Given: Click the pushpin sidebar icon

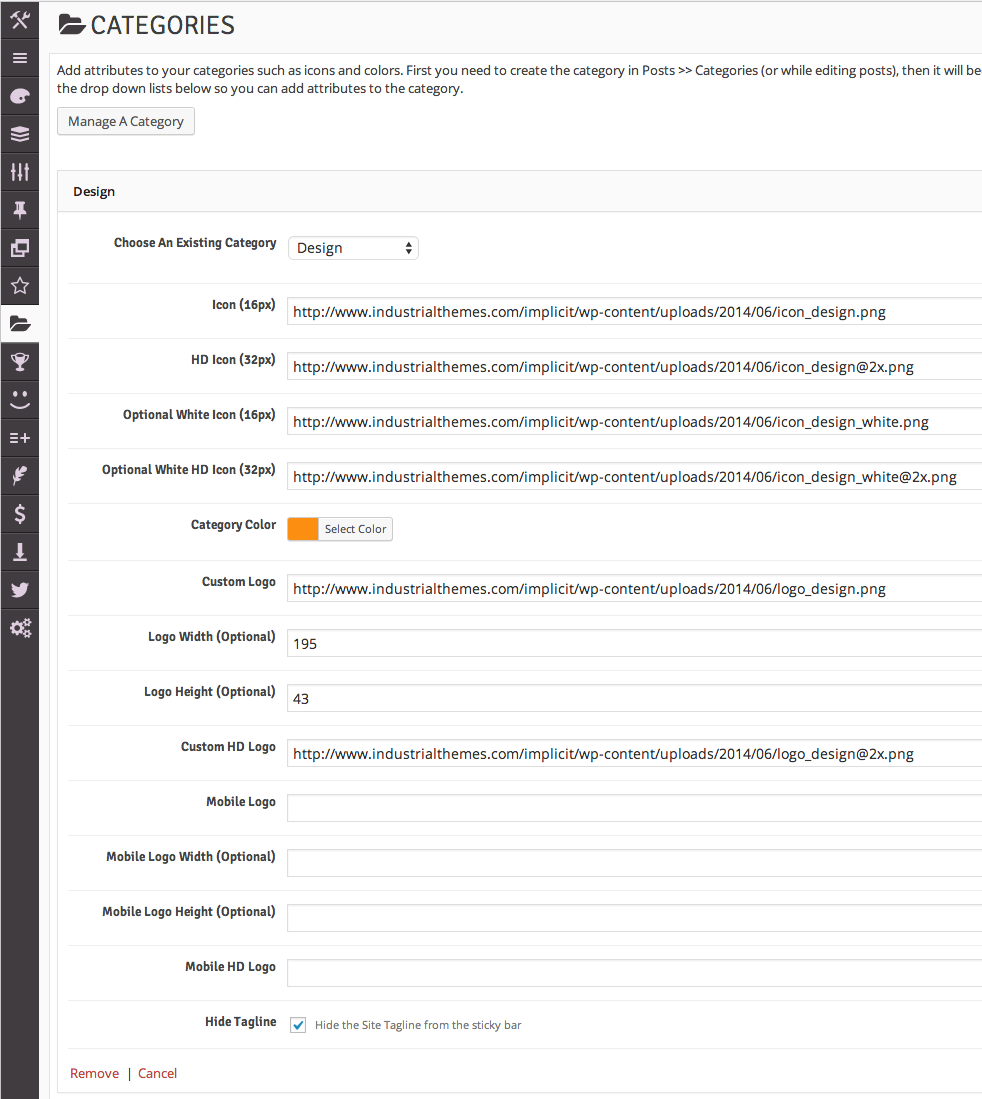Looking at the screenshot, I should pos(19,210).
